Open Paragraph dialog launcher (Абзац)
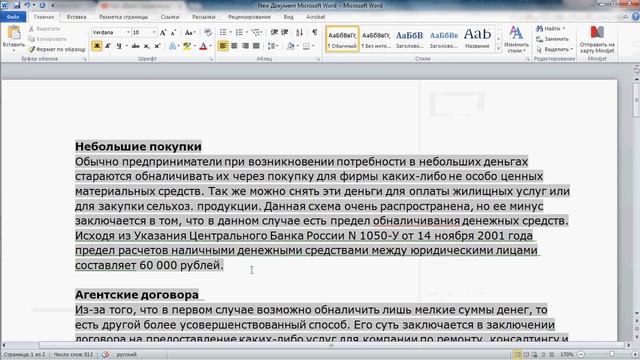 [x=318, y=60]
